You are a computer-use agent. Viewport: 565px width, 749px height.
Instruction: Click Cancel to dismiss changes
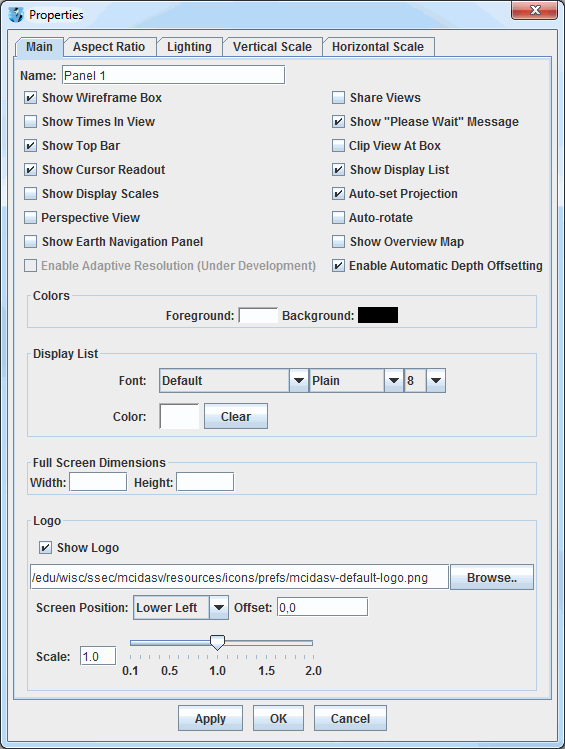coord(350,718)
